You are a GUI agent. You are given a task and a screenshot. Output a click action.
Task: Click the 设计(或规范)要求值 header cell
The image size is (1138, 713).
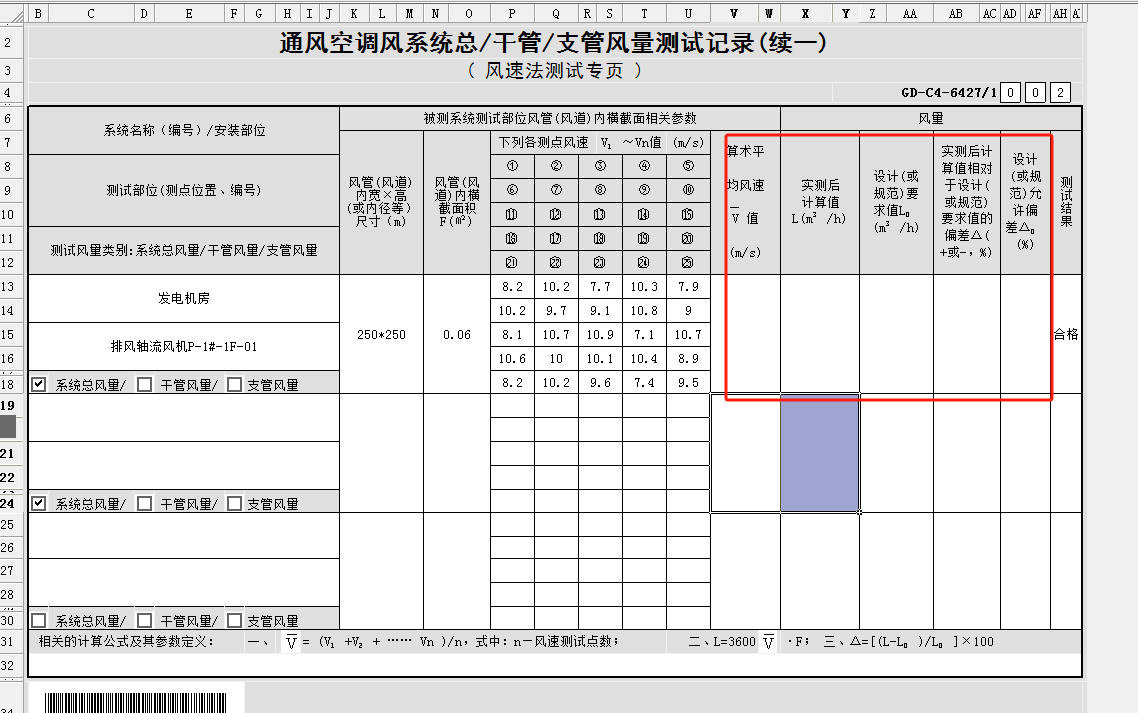(896, 202)
